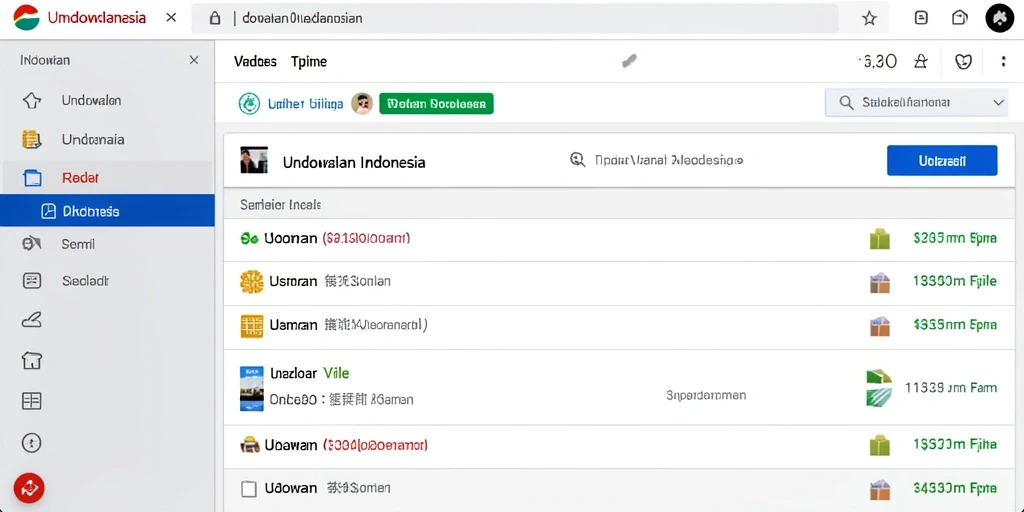Close the Indoonan sidebar panel
This screenshot has width=1024, height=512.
coord(194,60)
